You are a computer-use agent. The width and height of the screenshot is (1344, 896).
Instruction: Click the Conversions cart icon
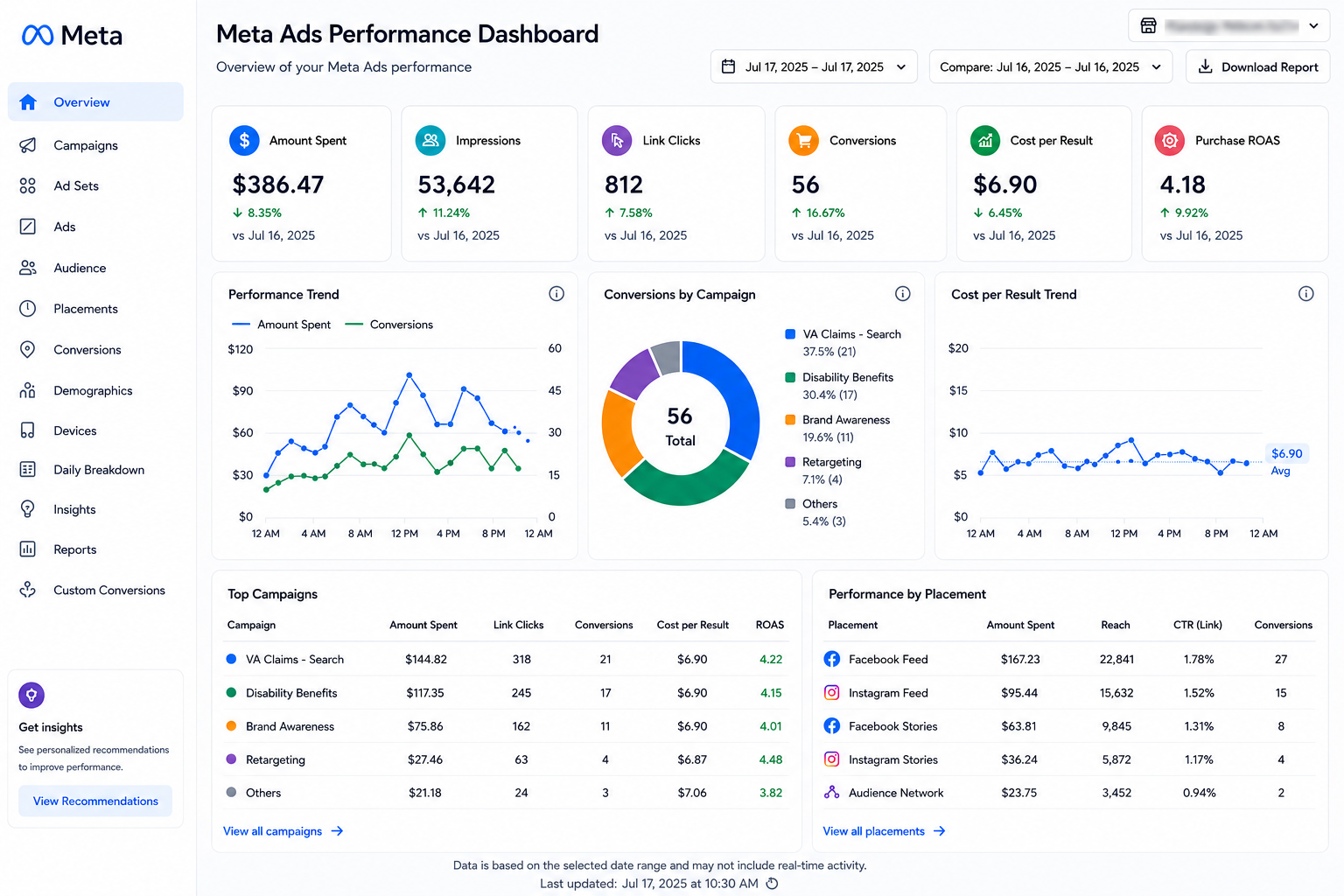[803, 140]
